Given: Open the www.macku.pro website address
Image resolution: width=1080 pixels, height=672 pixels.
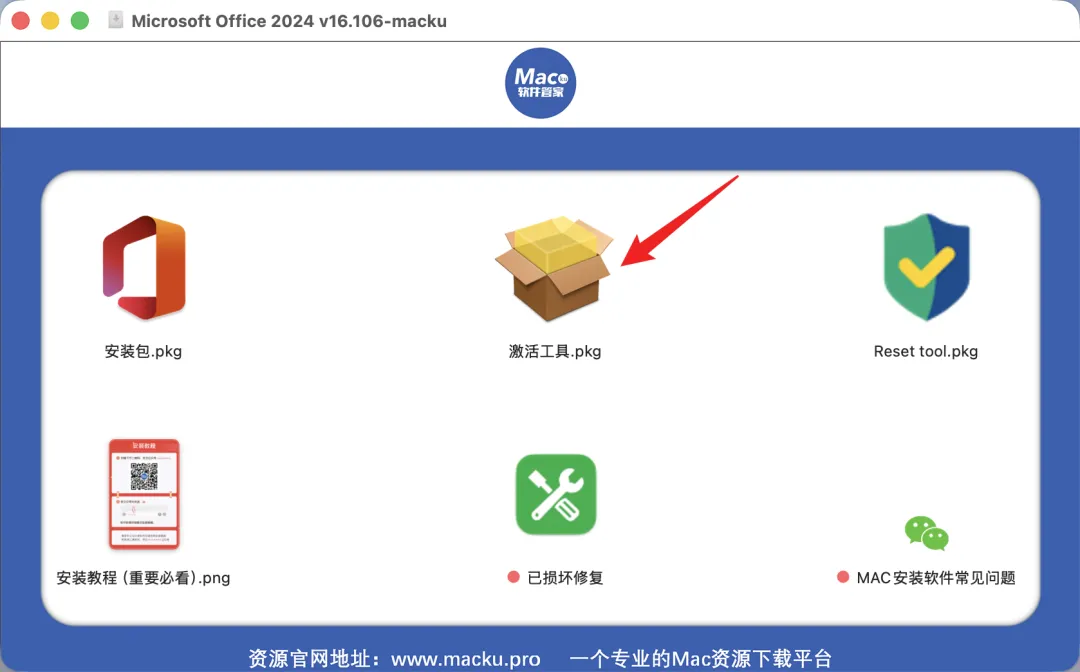Looking at the screenshot, I should (x=466, y=659).
